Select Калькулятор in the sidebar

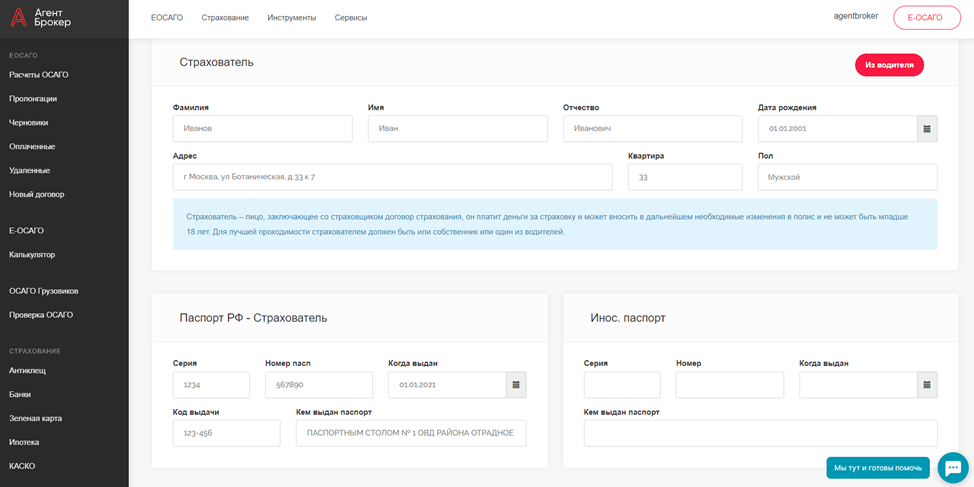[32, 255]
